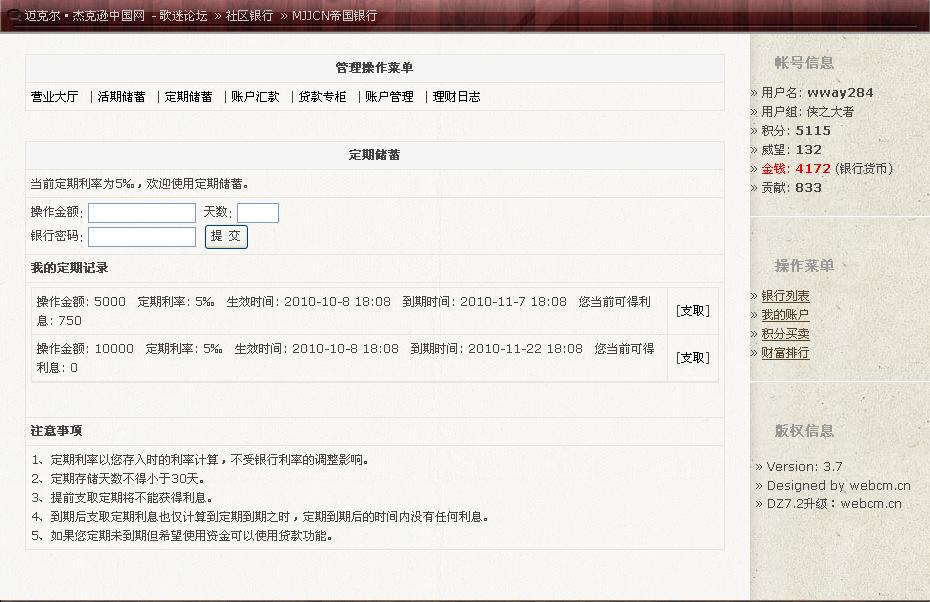Open the 营业大厅 menu item

(54, 97)
